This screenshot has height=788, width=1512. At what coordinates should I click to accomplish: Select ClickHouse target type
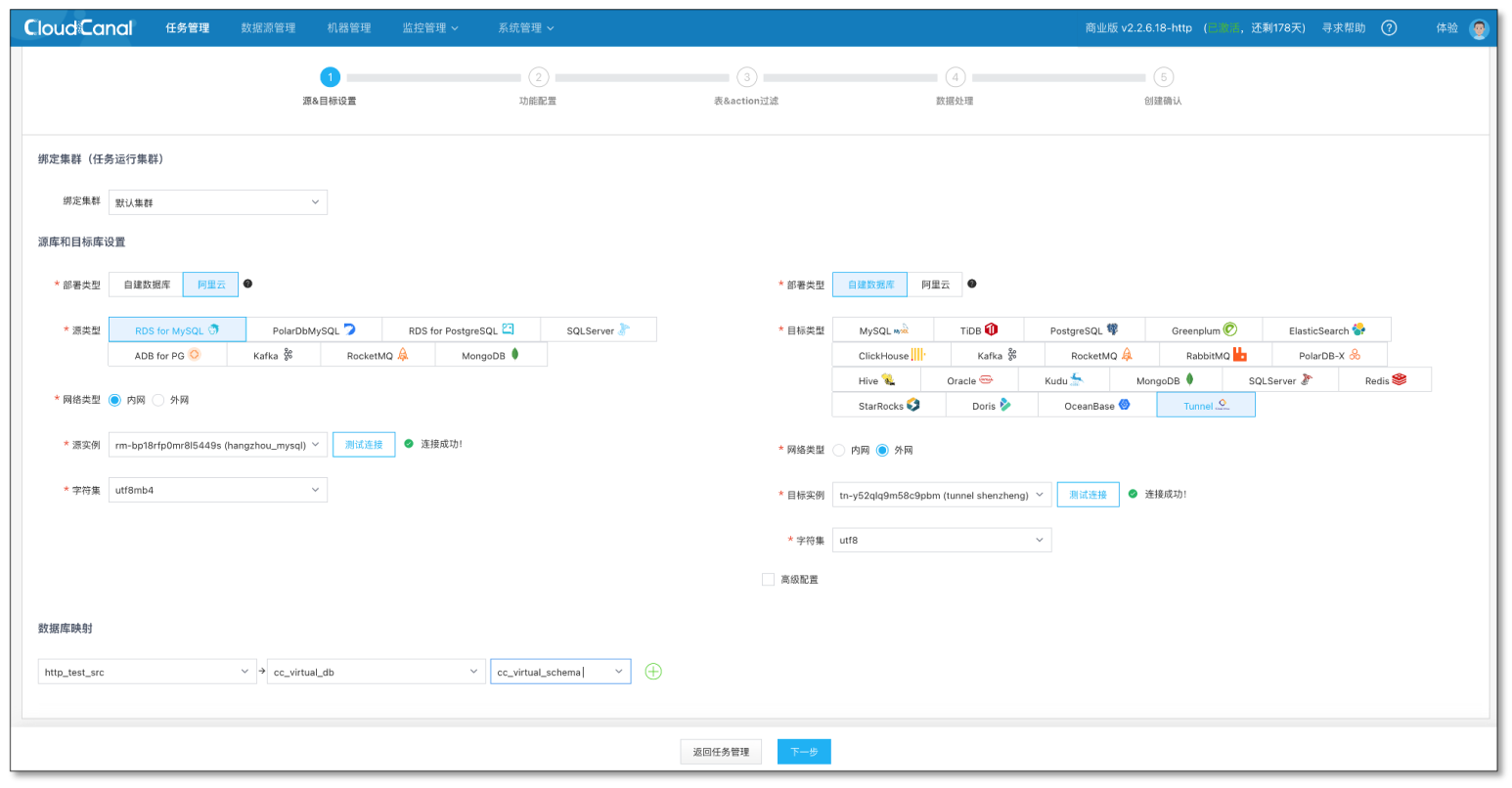click(891, 355)
